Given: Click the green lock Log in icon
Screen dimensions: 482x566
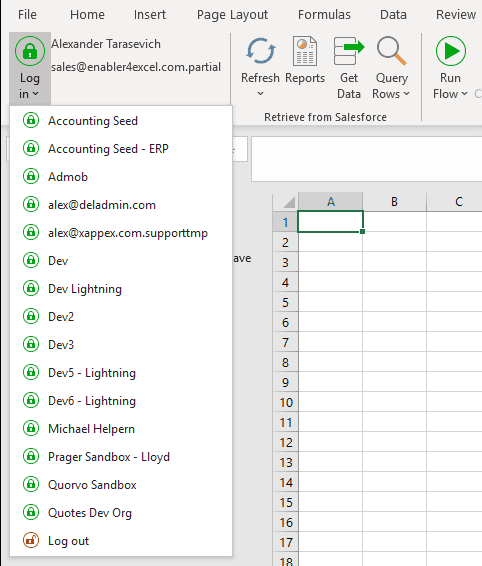Looking at the screenshot, I should click(x=30, y=51).
